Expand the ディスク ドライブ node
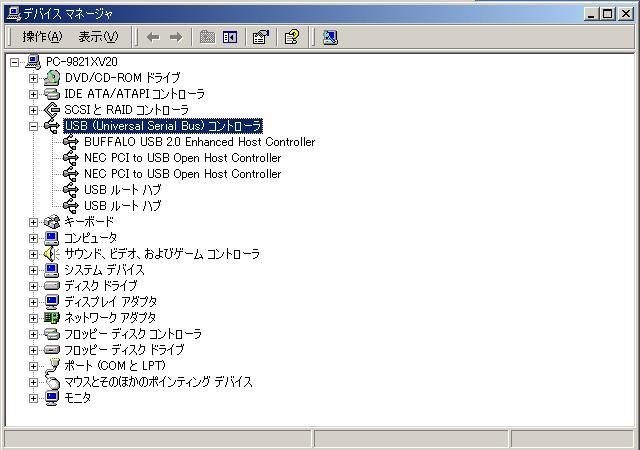This screenshot has height=450, width=640. coord(34,286)
